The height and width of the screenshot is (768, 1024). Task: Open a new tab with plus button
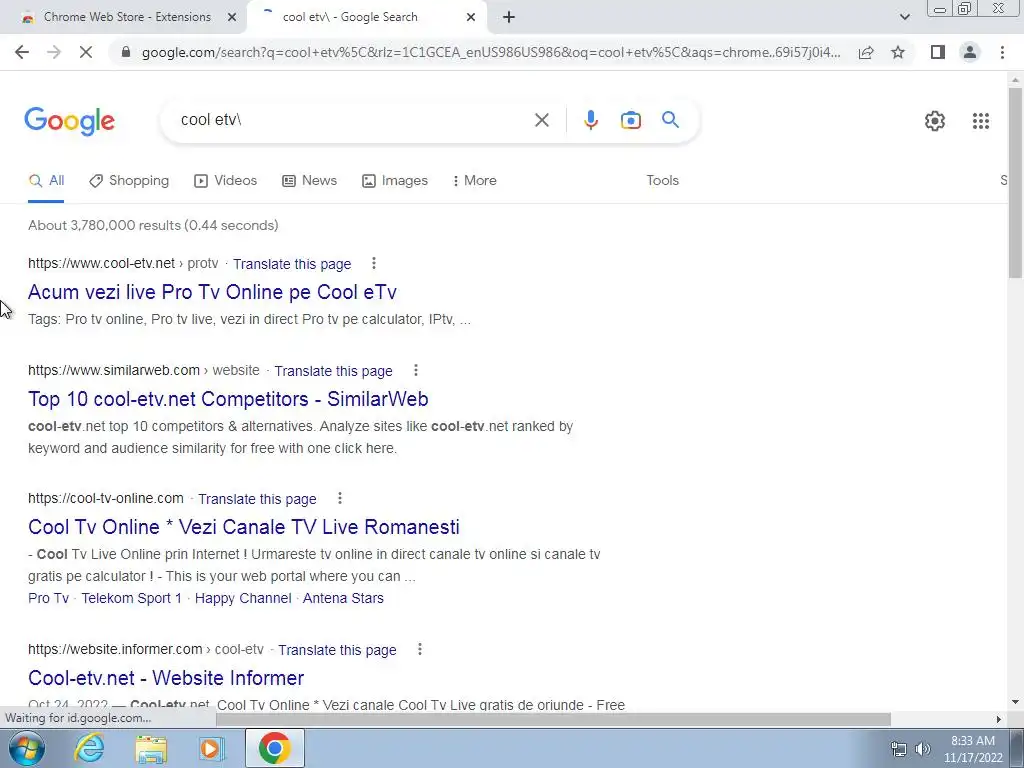pos(509,18)
